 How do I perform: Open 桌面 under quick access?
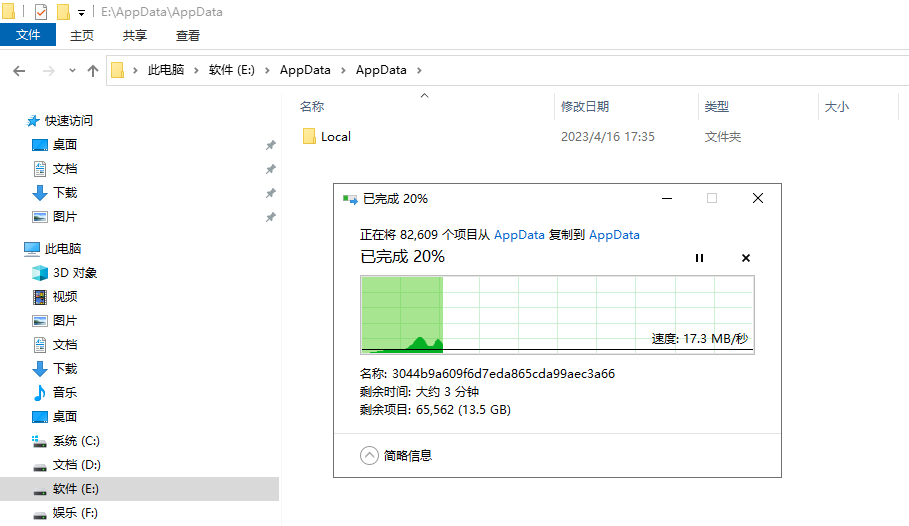click(65, 144)
